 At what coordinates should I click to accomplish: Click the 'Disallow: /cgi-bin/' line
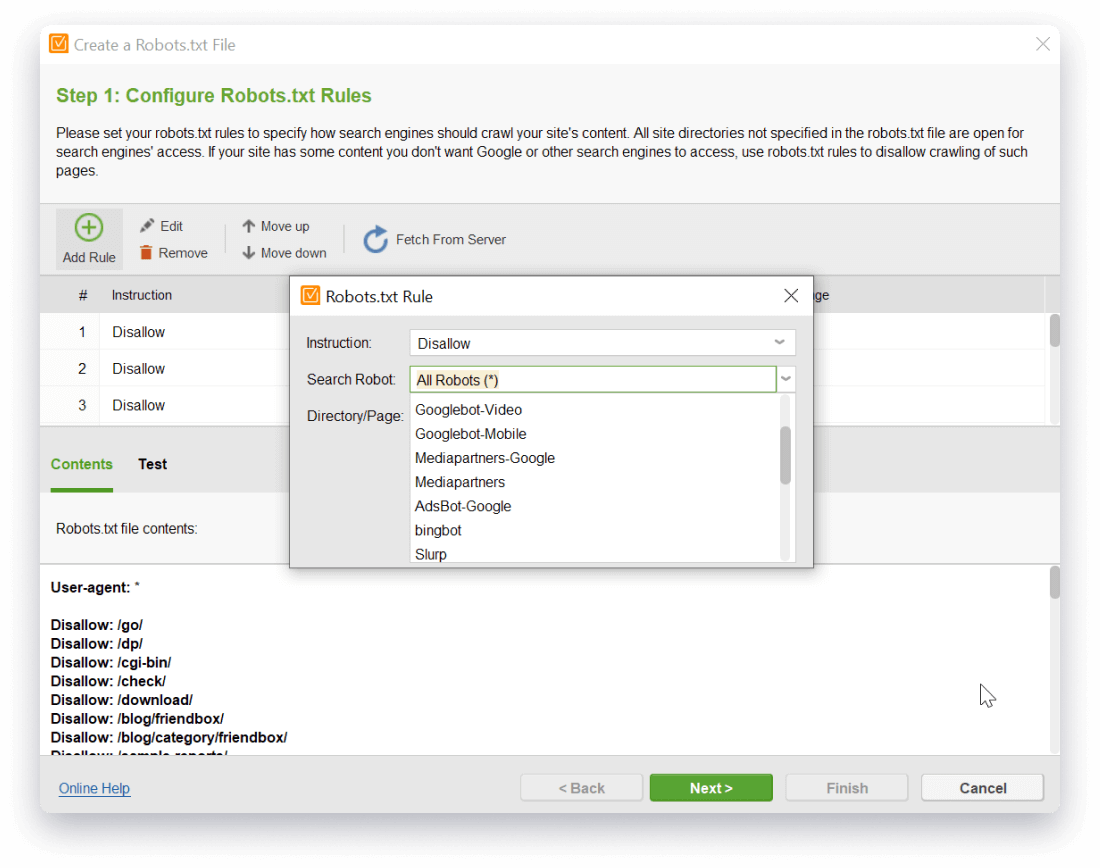click(111, 662)
